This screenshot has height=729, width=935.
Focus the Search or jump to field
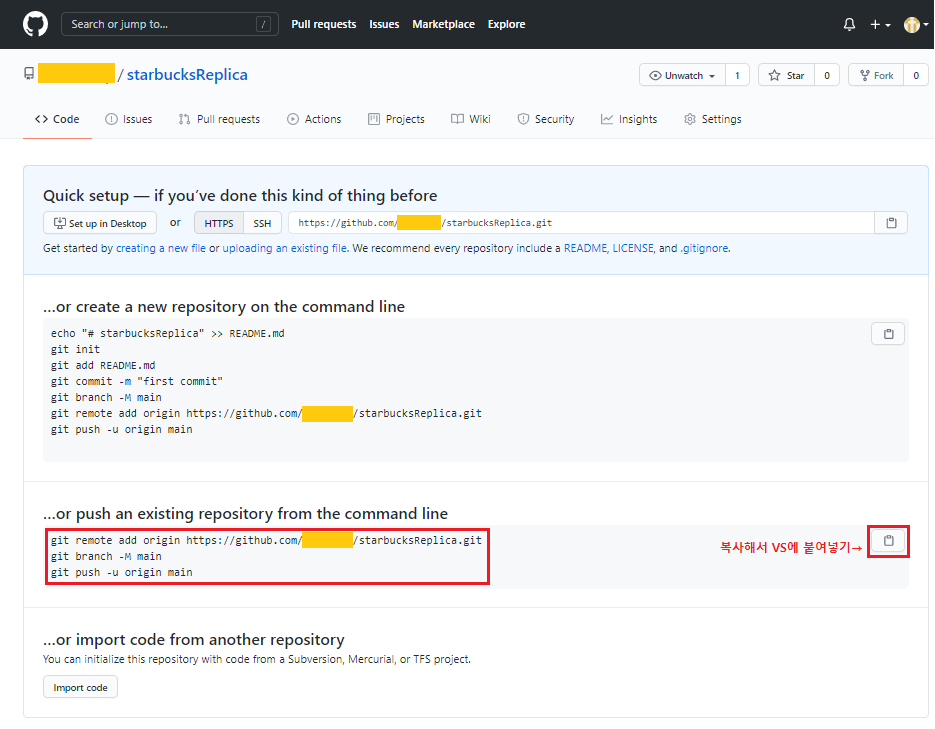(170, 24)
